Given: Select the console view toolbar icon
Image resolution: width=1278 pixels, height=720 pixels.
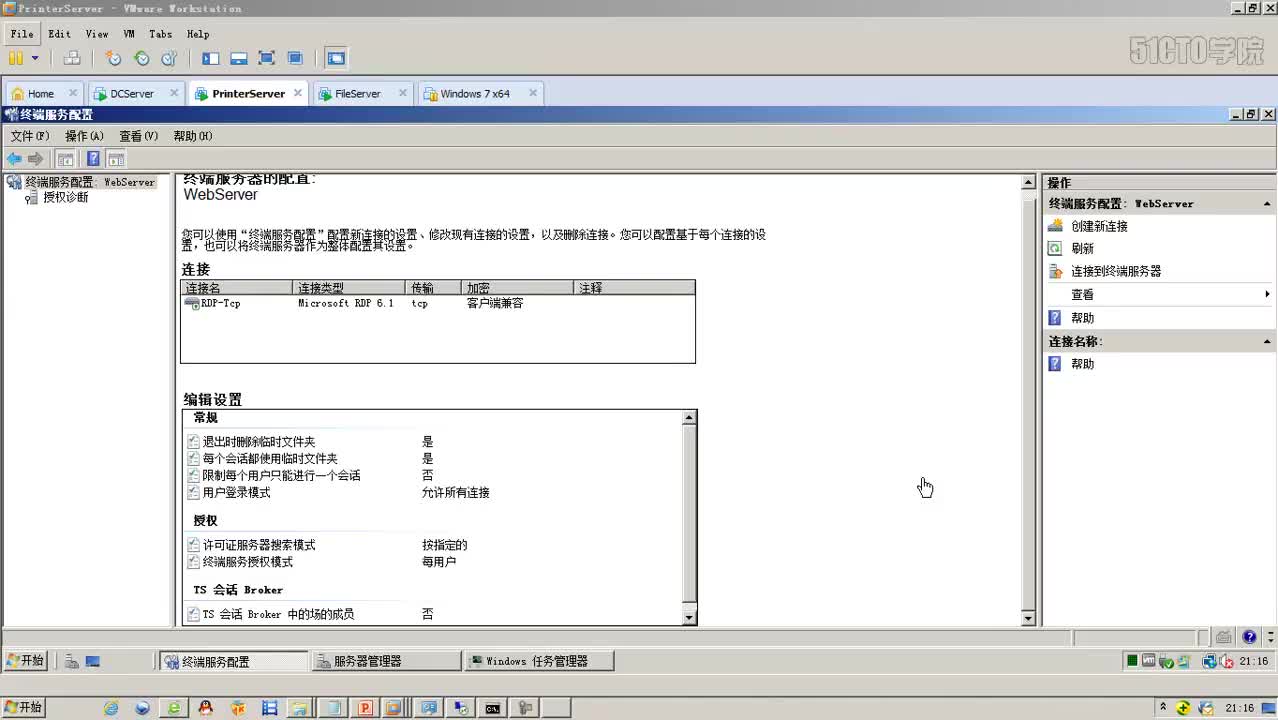Looking at the screenshot, I should point(336,58).
